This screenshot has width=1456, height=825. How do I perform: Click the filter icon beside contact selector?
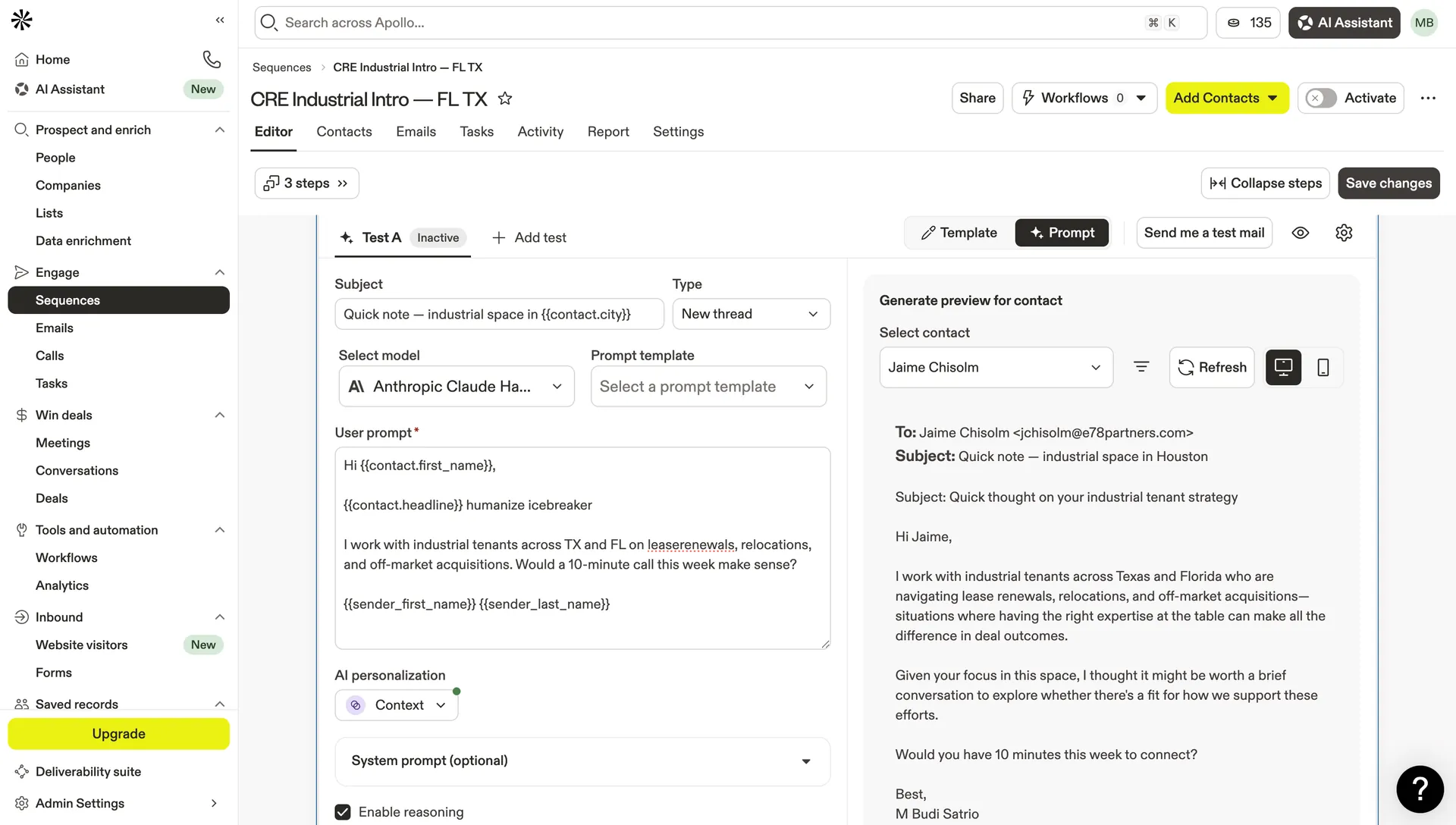click(x=1141, y=367)
